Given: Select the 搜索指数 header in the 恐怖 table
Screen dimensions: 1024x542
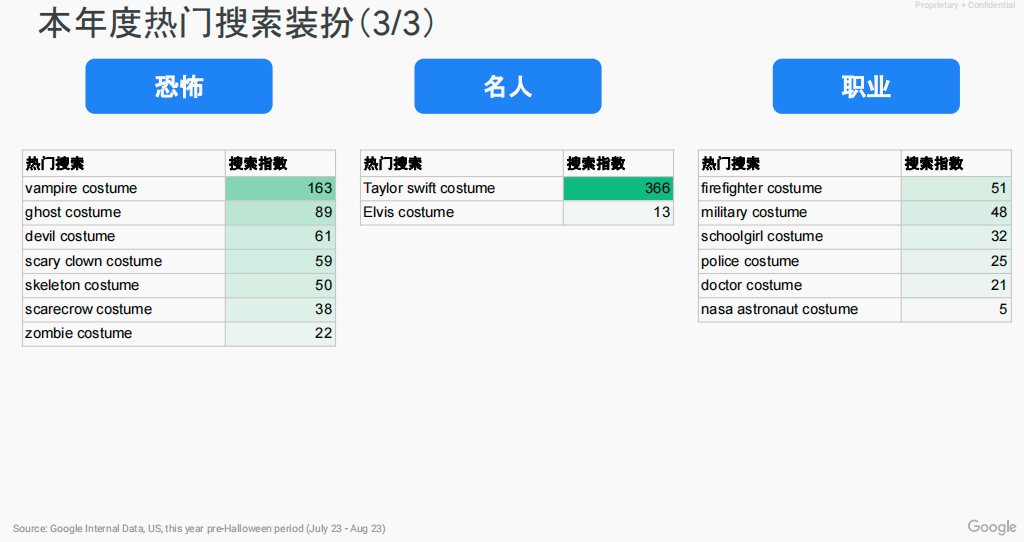Looking at the screenshot, I should 280,163.
